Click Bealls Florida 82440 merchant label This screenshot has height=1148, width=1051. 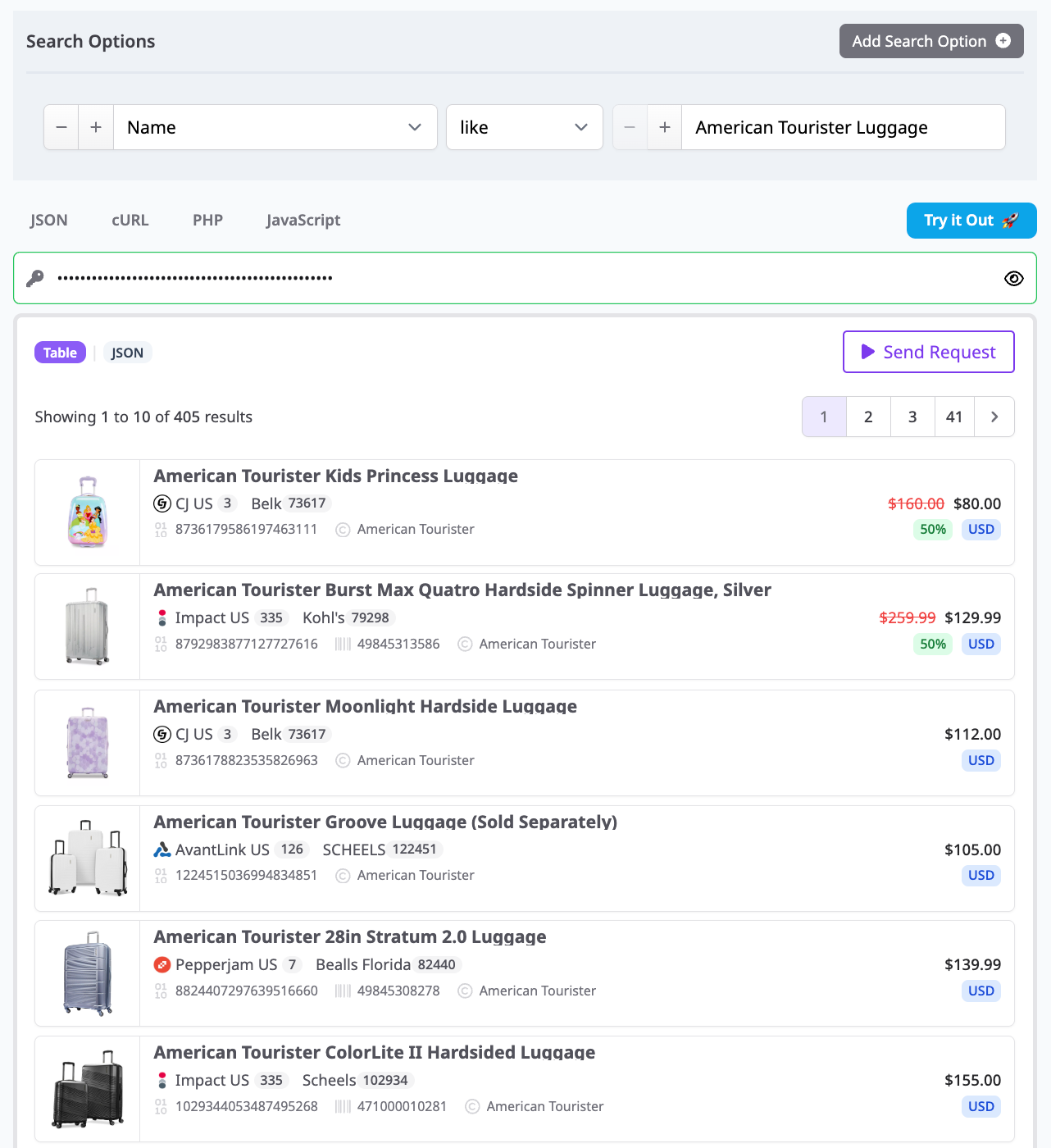[388, 964]
